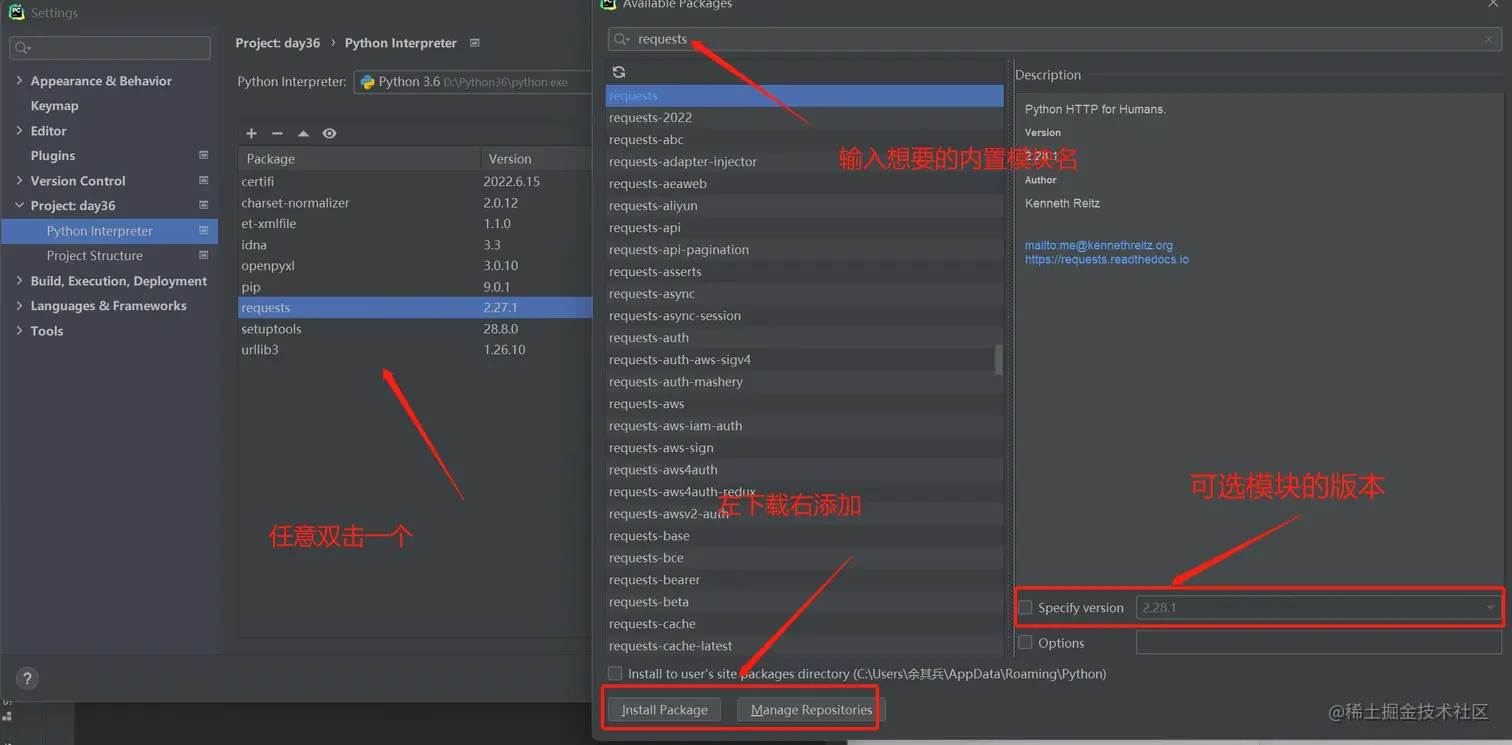Click the add package plus icon
The image size is (1512, 745).
[x=251, y=134]
